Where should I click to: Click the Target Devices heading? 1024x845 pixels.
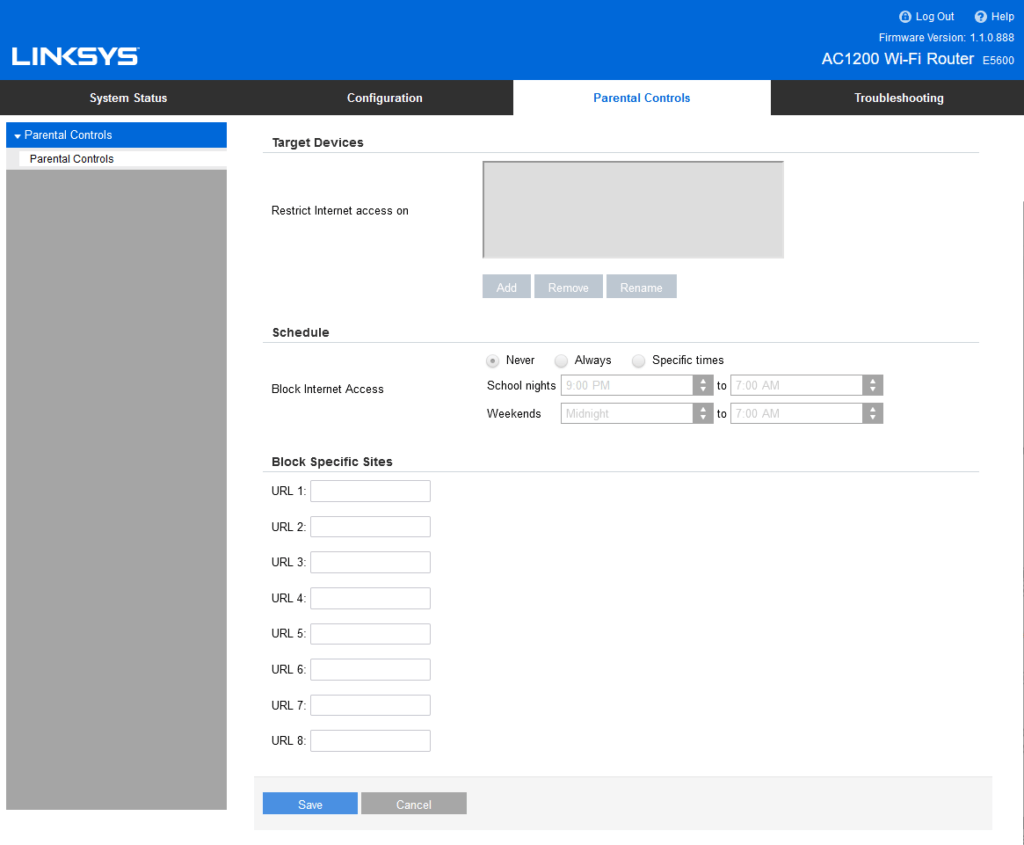317,142
